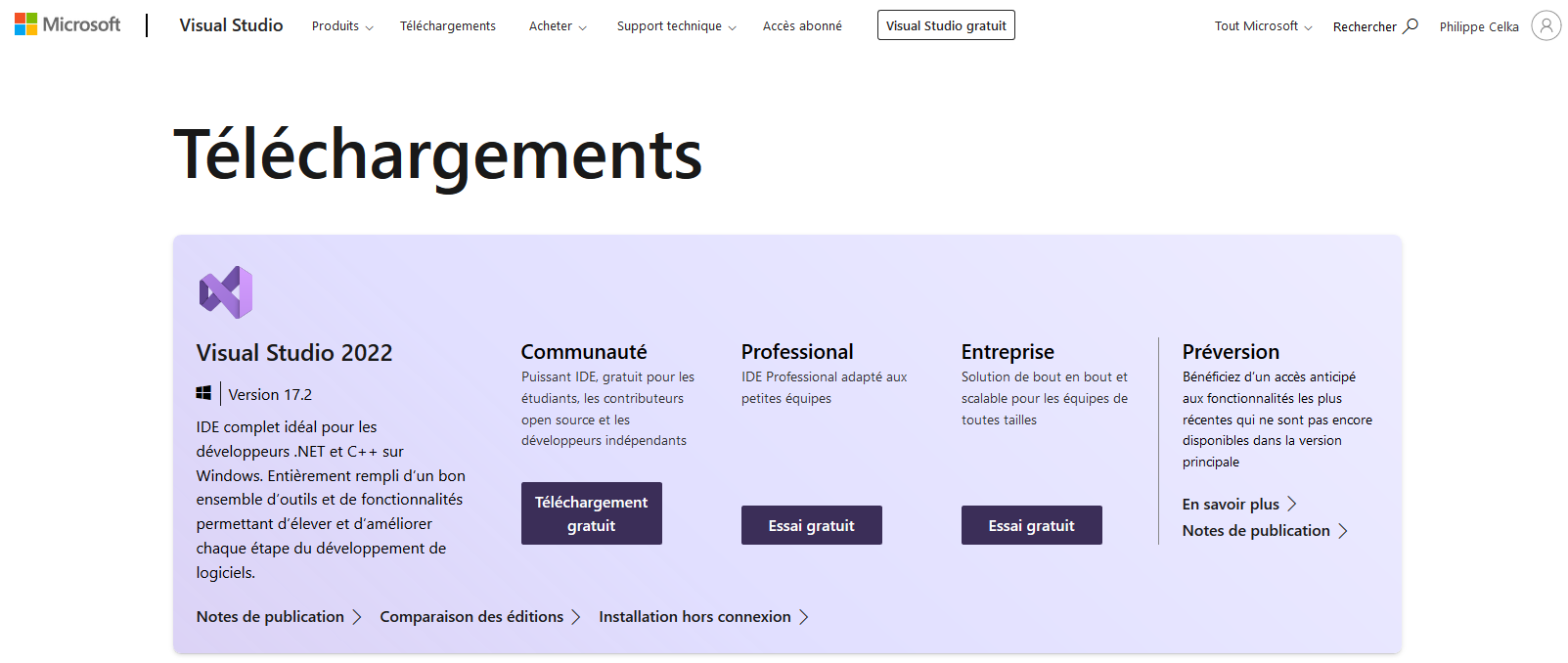
Task: Start Essai gratuit for Professional
Action: point(812,525)
